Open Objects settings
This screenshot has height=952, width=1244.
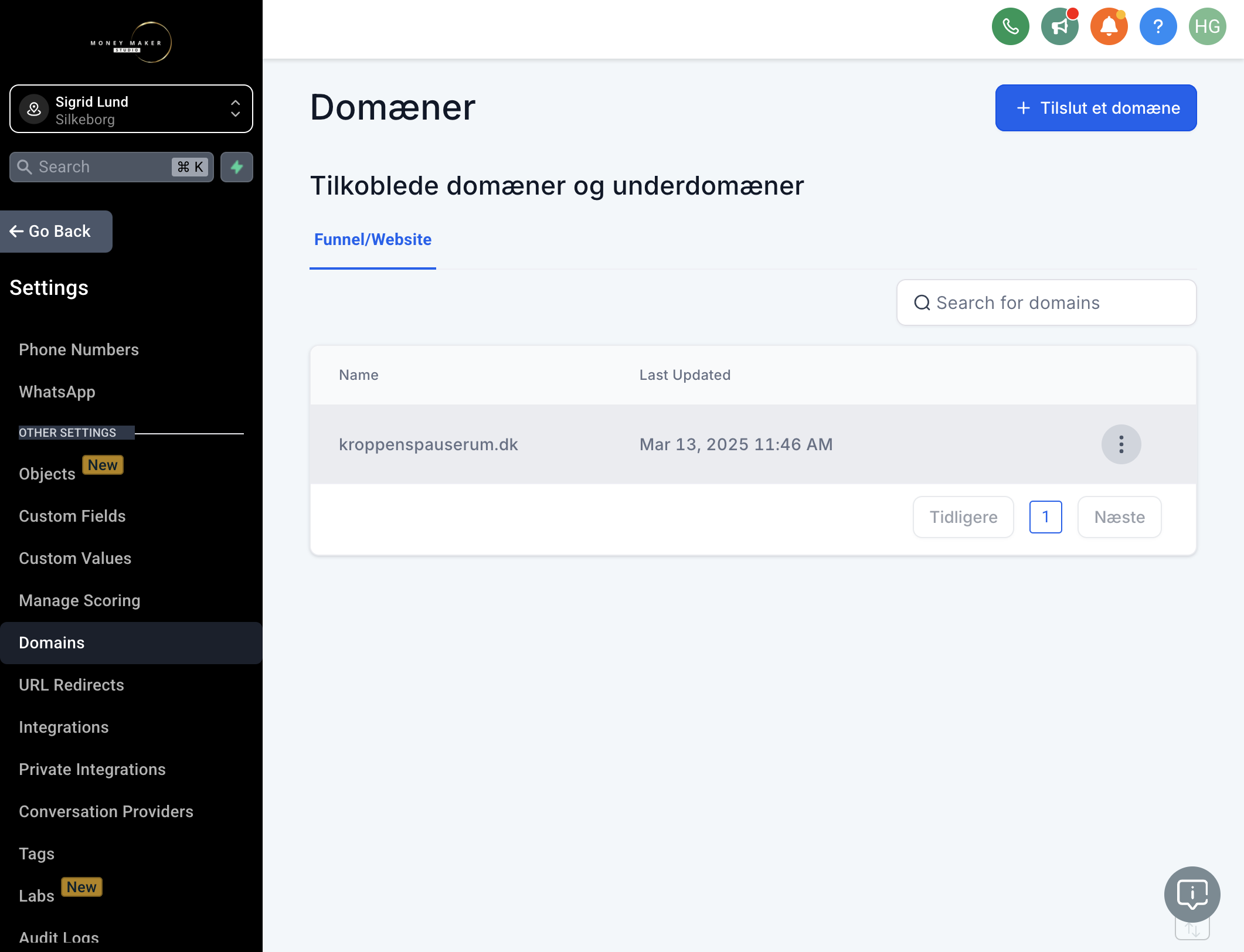47,474
